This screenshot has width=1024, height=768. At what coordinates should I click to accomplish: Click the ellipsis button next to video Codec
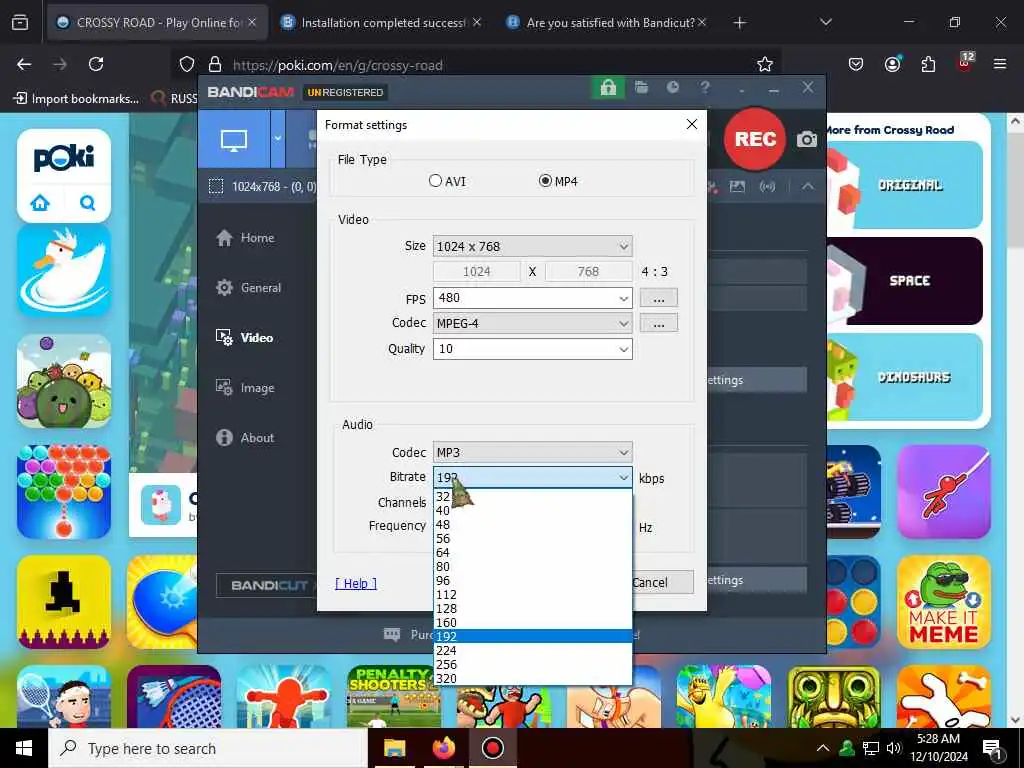(658, 323)
